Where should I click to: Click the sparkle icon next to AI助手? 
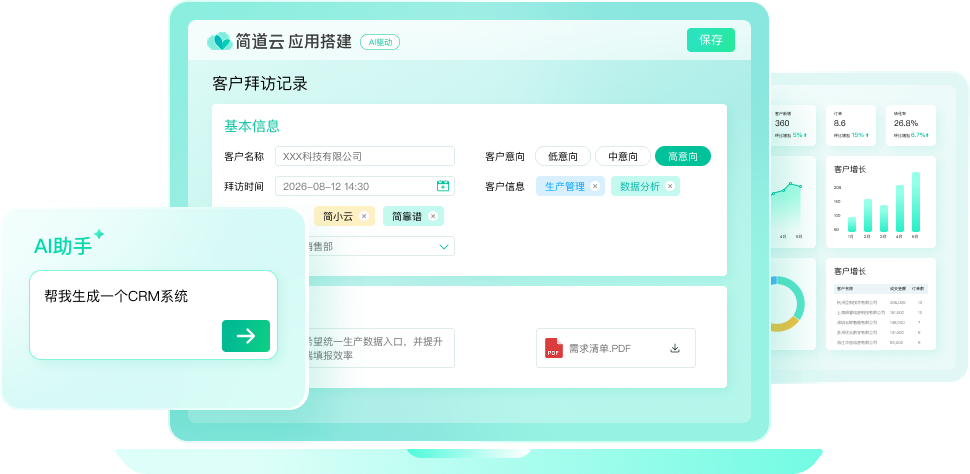pos(99,235)
